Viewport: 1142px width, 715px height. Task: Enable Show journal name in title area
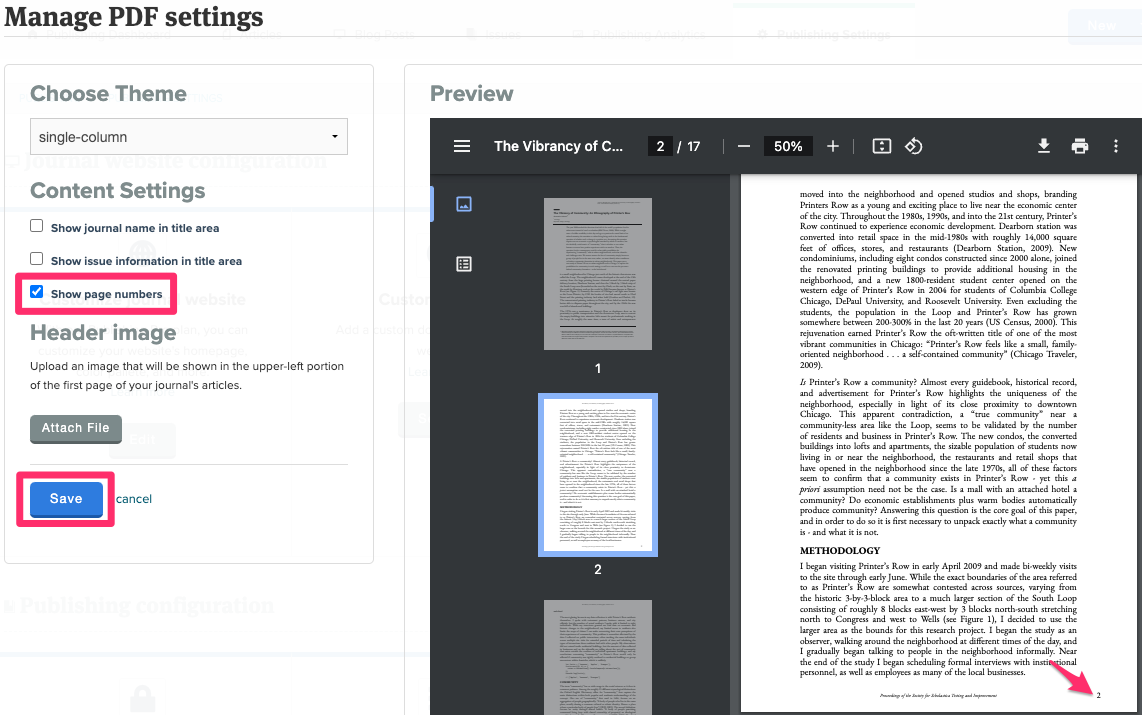click(36, 226)
